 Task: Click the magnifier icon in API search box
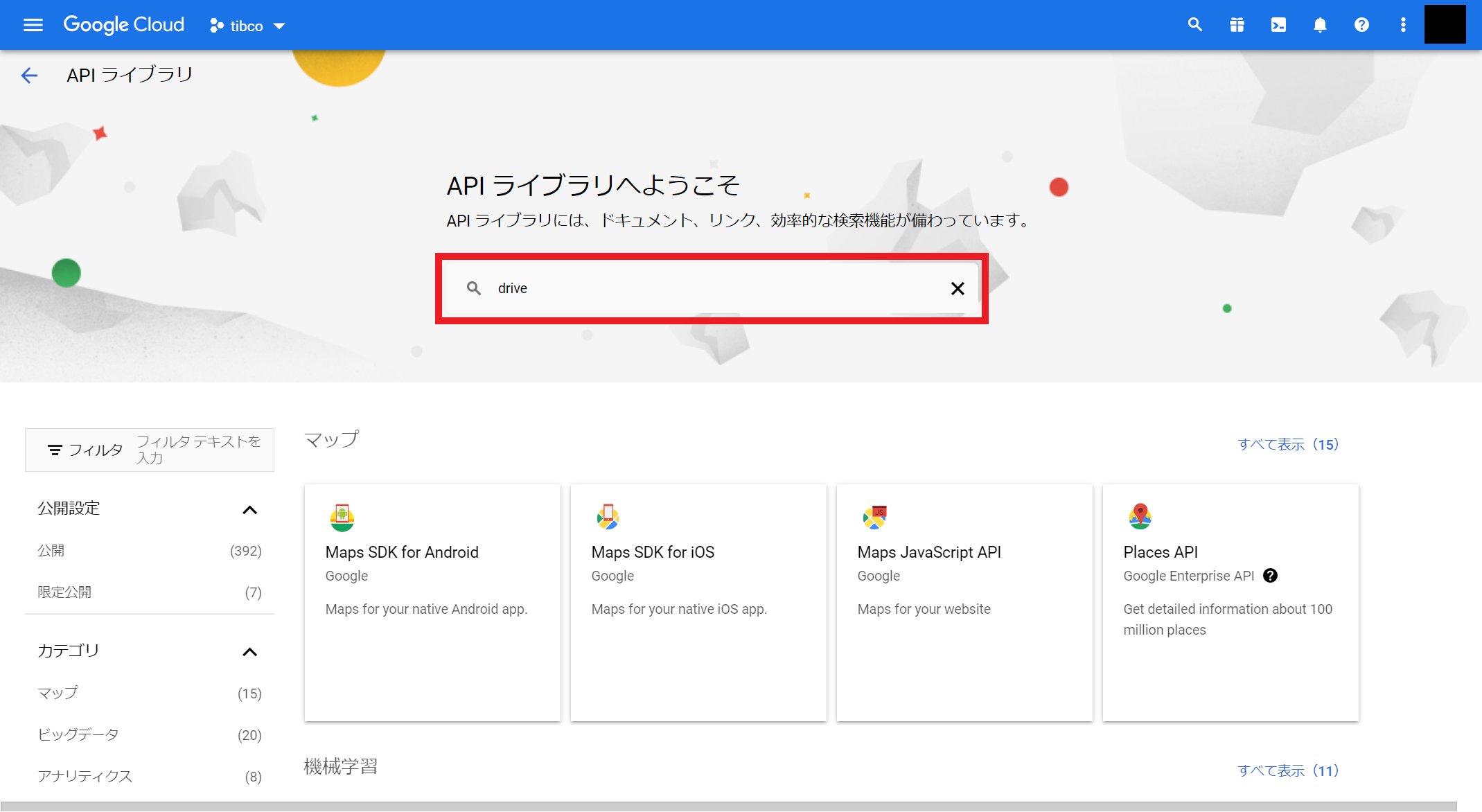(x=474, y=288)
